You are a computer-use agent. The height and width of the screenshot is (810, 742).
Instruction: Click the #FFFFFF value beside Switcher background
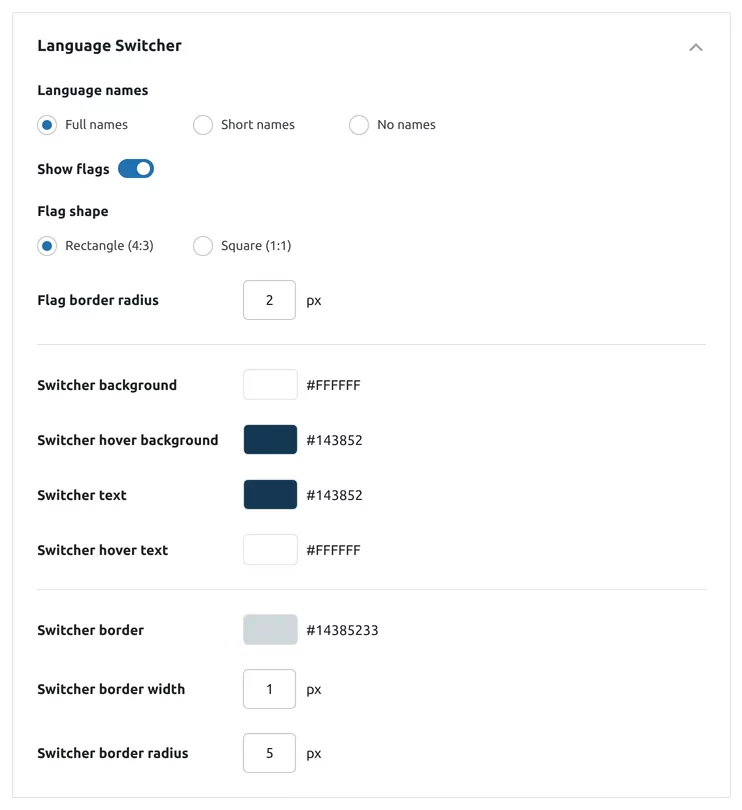[333, 385]
